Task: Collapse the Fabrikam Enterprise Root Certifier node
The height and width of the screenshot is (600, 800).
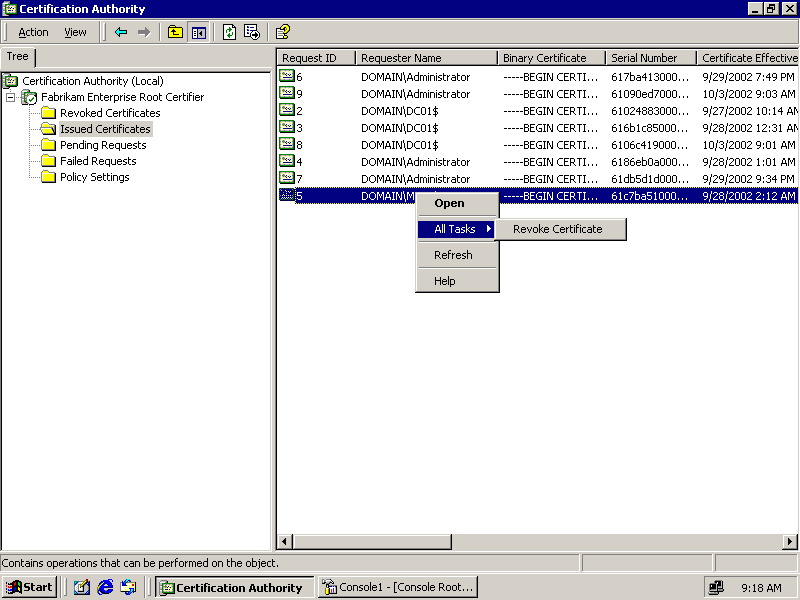Action: 10,97
